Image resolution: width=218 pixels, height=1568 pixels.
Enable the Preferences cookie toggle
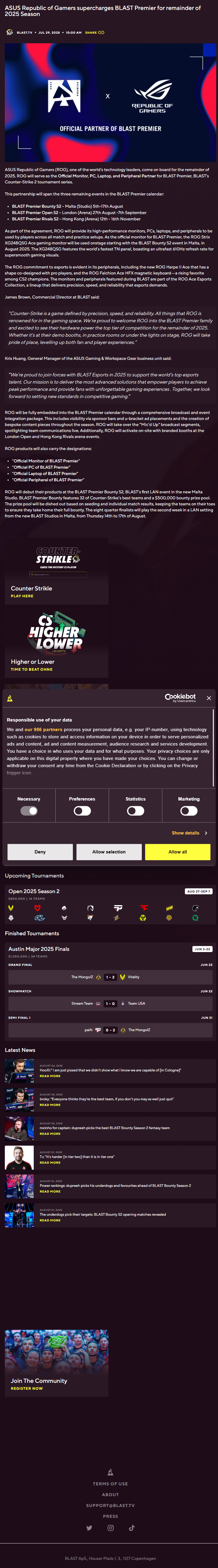[x=82, y=810]
